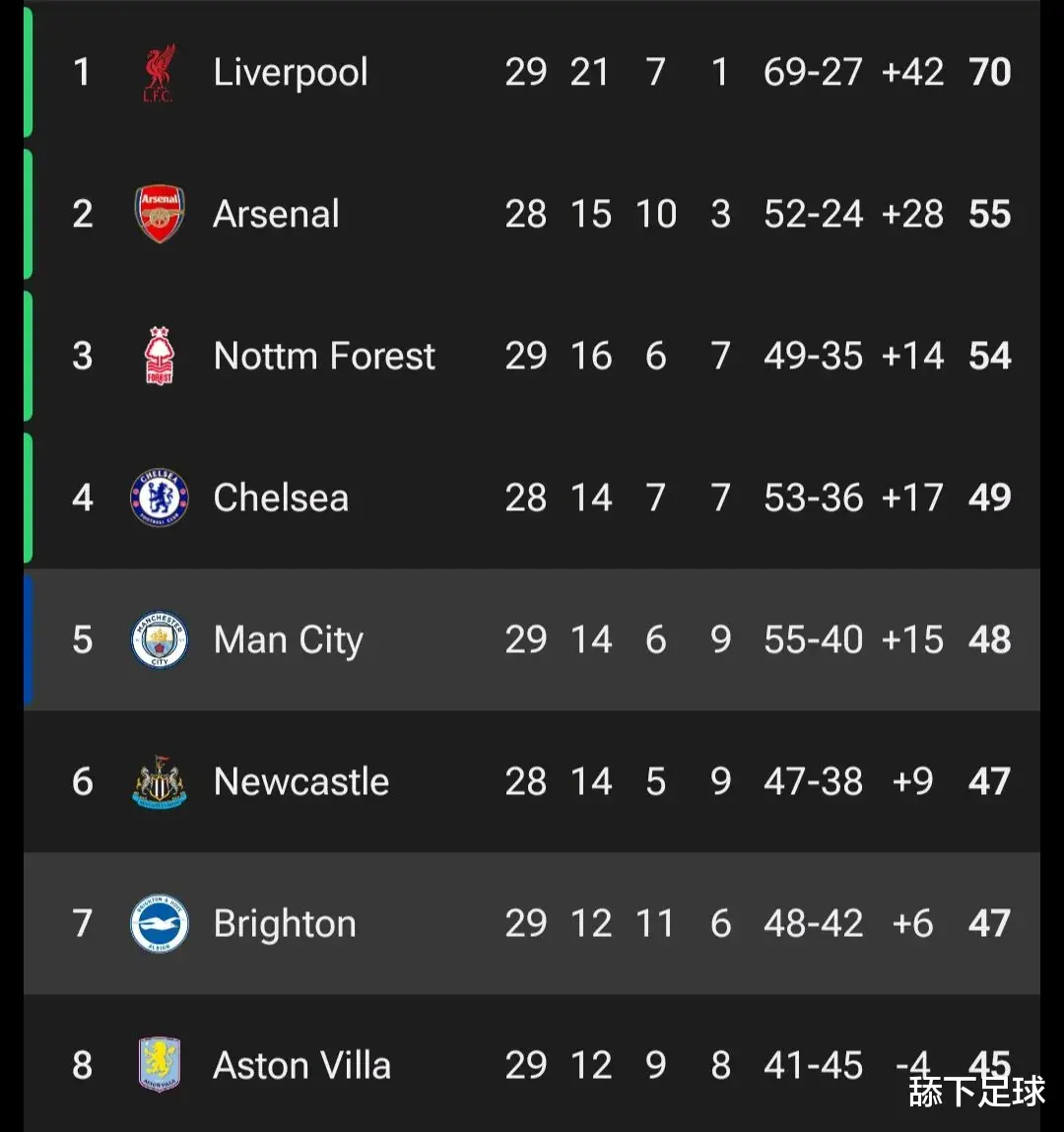Open the Liverpool team name link

point(291,72)
